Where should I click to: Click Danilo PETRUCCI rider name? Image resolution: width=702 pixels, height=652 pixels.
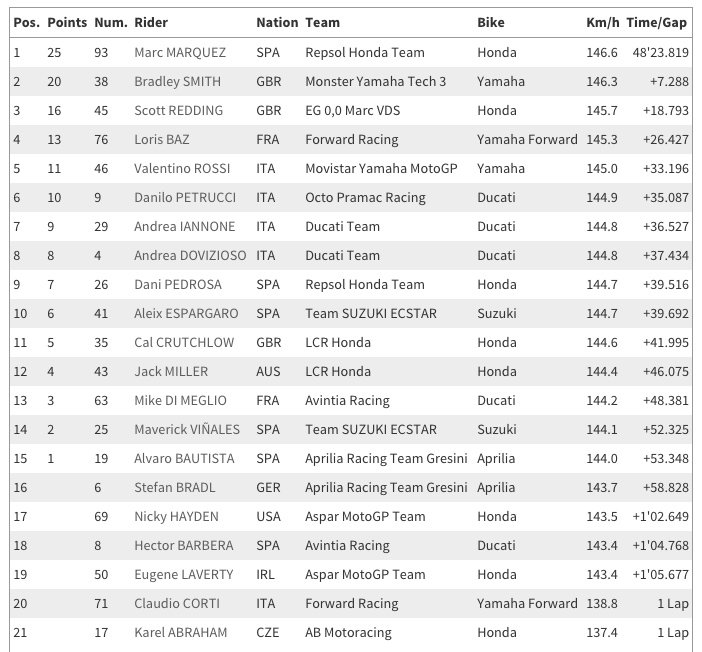coord(185,197)
